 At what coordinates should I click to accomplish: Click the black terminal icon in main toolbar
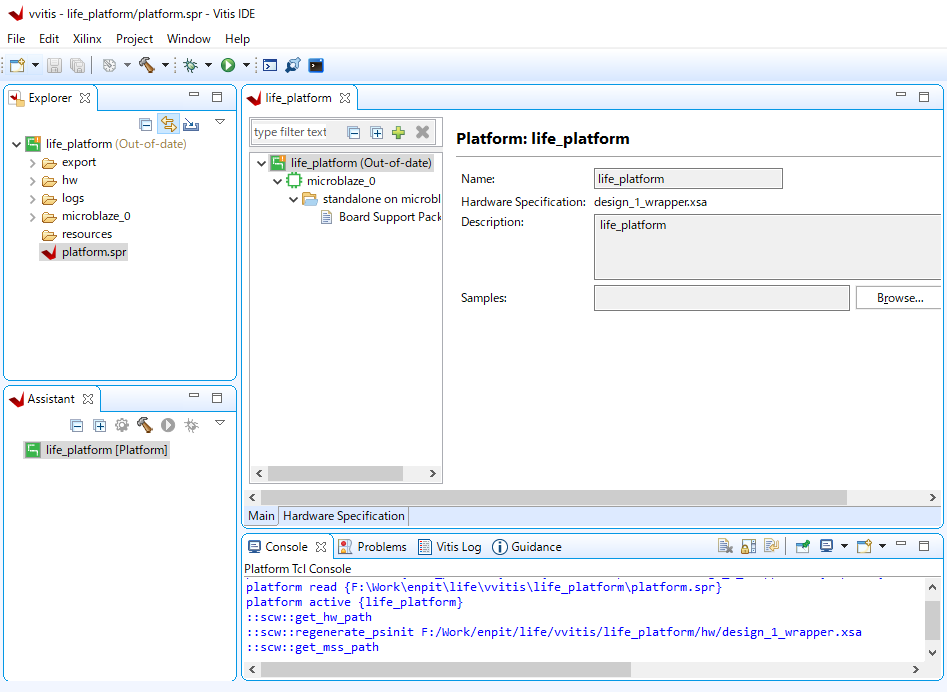[316, 65]
